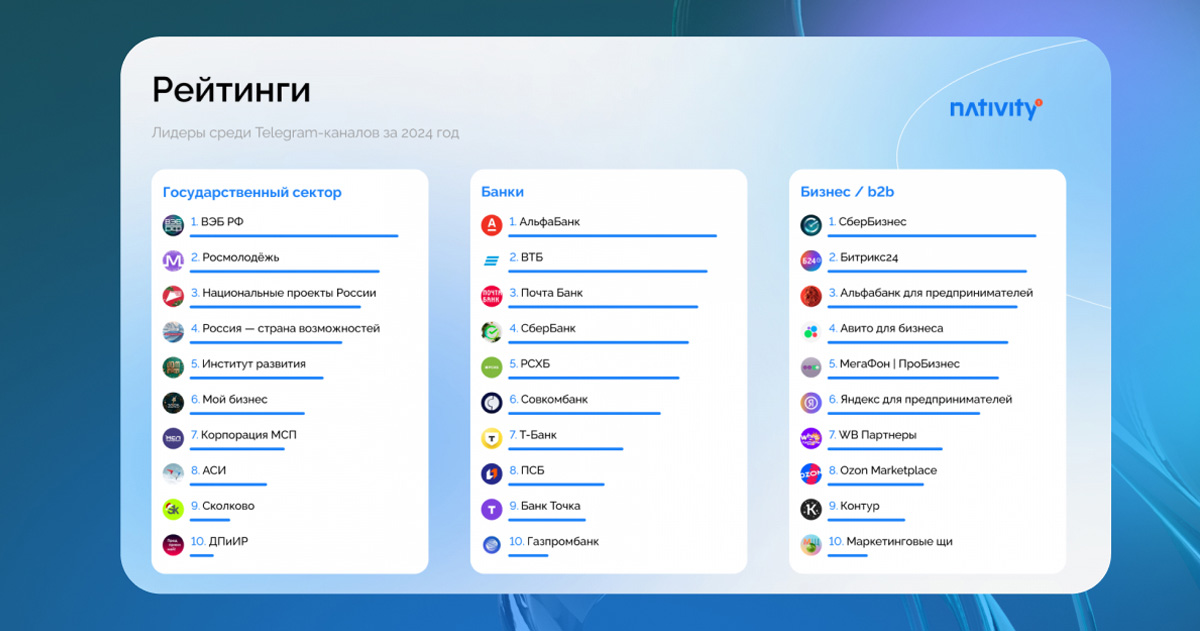Click the СберБанк green logo

point(491,332)
